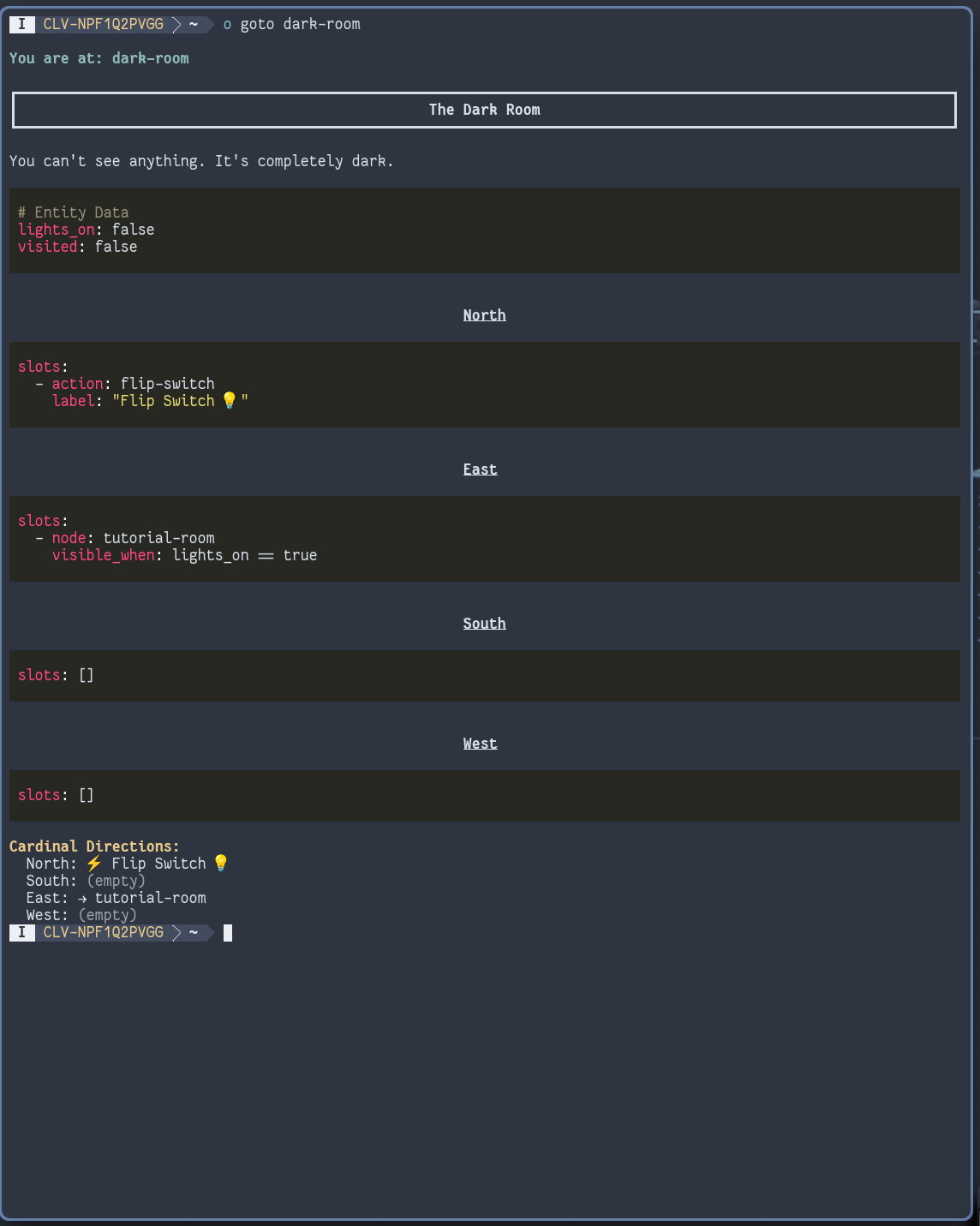Screen dimensions: 980x1226
Task: Click The Dark Room title banner
Action: (484, 110)
